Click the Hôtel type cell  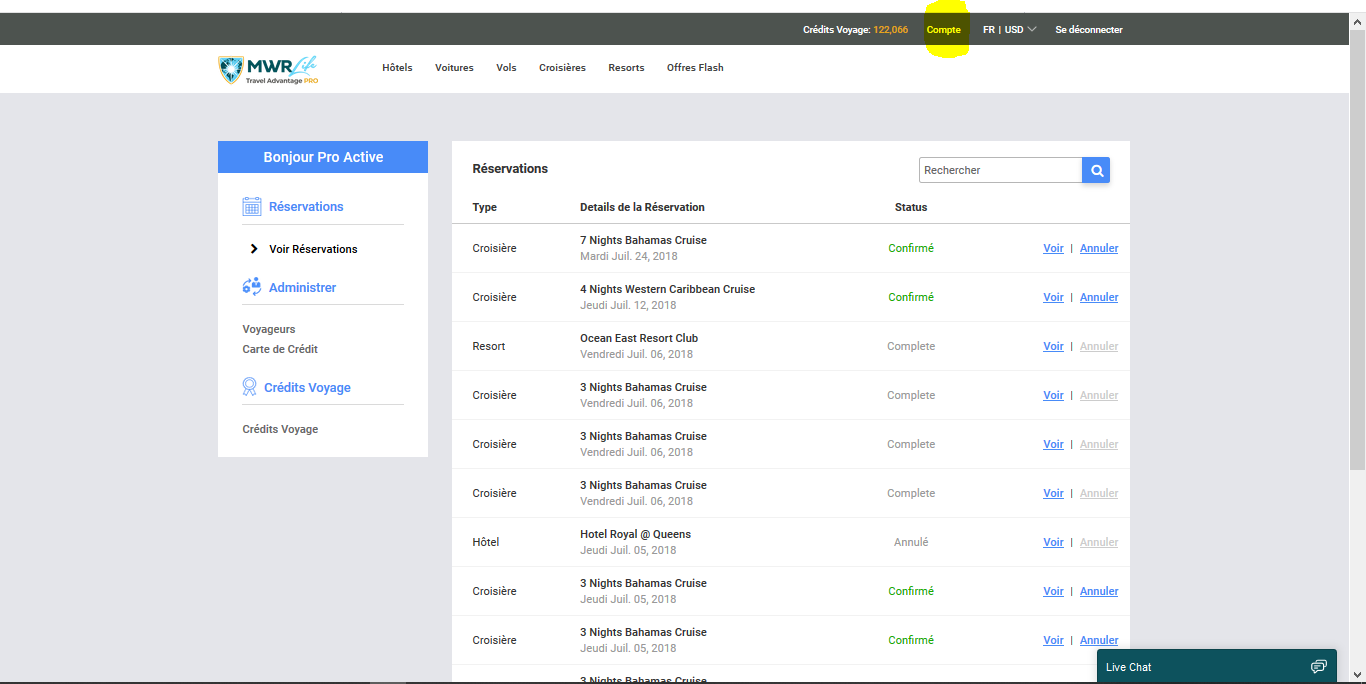486,542
